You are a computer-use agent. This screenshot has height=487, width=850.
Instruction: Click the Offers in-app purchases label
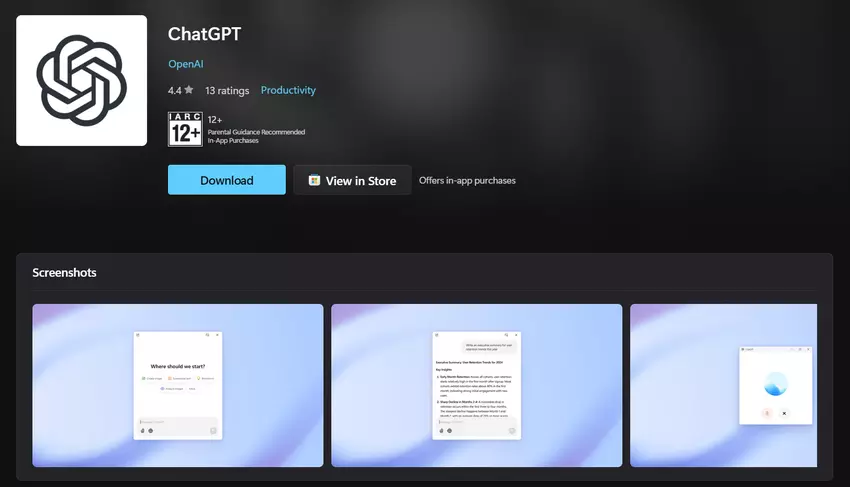tap(467, 181)
